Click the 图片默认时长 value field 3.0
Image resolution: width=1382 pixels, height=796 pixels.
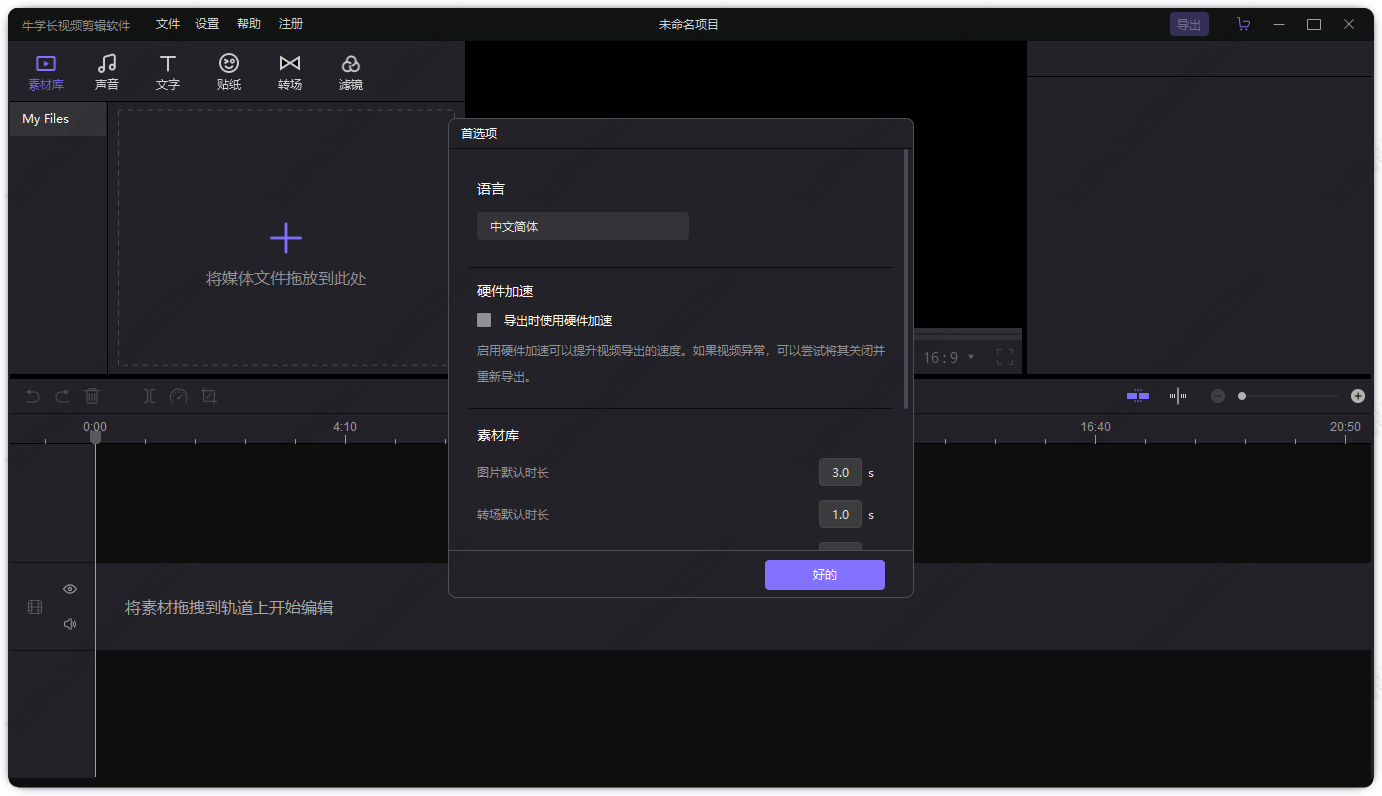pyautogui.click(x=840, y=472)
